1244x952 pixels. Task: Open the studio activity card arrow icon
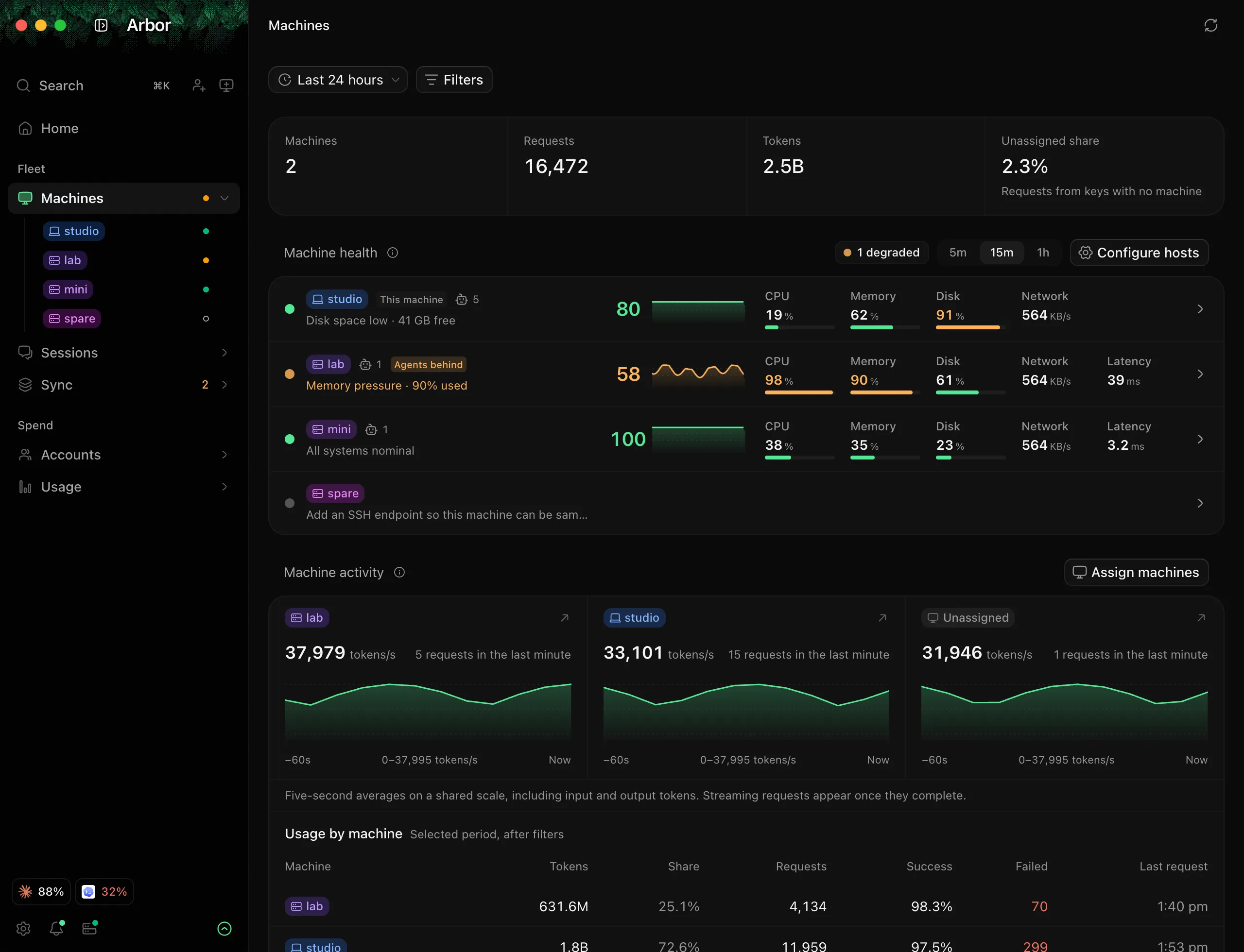883,618
